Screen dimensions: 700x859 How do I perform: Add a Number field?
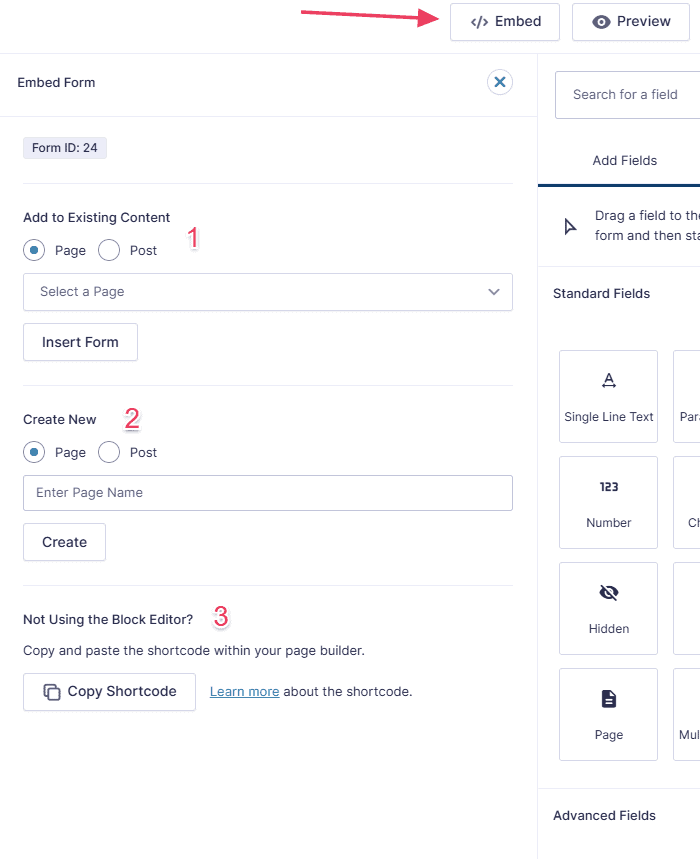[609, 502]
